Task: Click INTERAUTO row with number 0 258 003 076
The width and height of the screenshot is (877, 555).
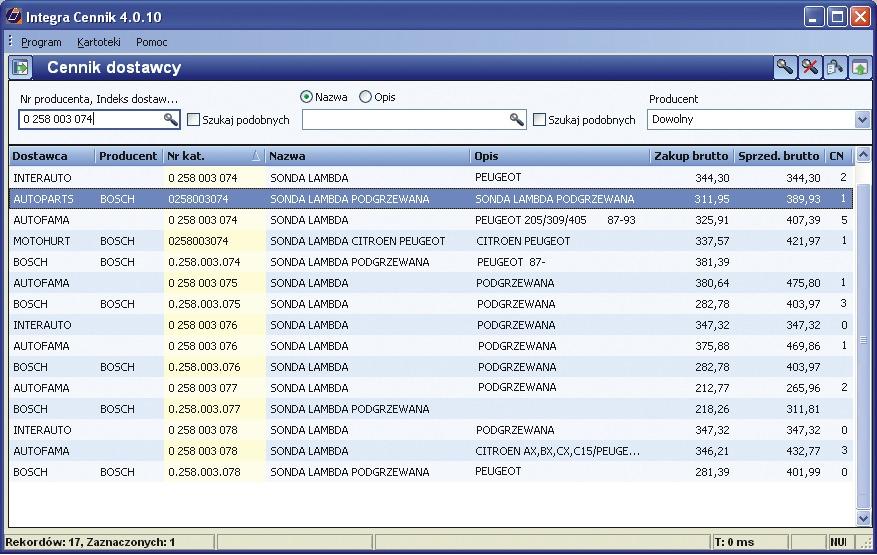Action: pyautogui.click(x=431, y=325)
